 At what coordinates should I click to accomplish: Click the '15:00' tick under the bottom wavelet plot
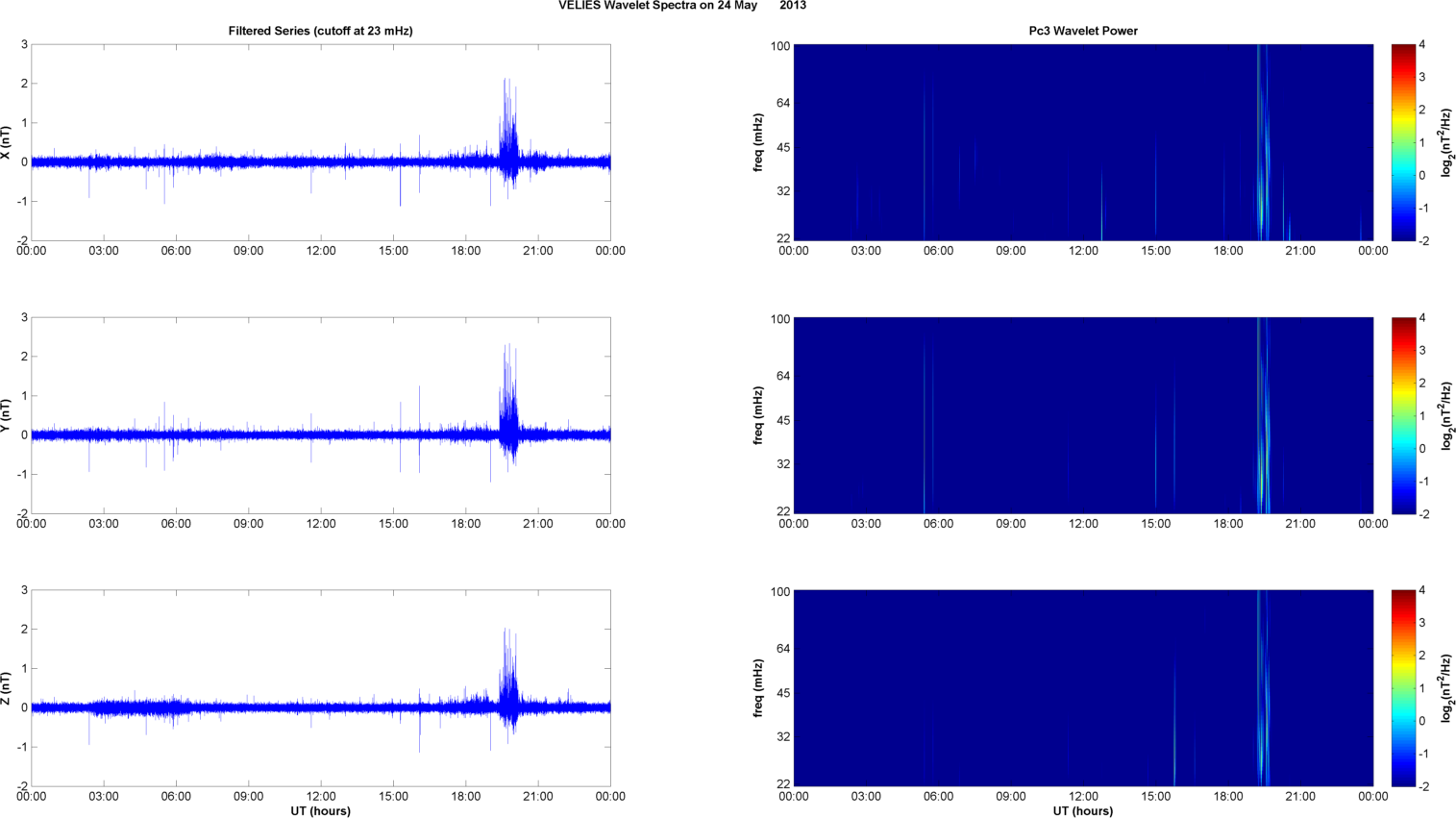[x=1156, y=797]
